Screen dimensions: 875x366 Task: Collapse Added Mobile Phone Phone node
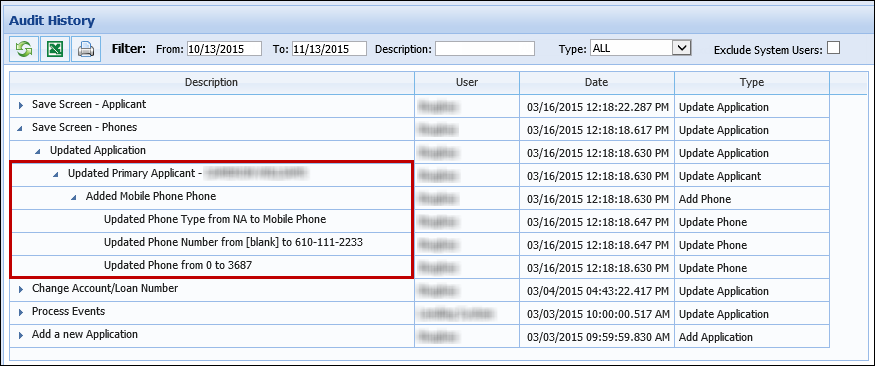pos(74,198)
